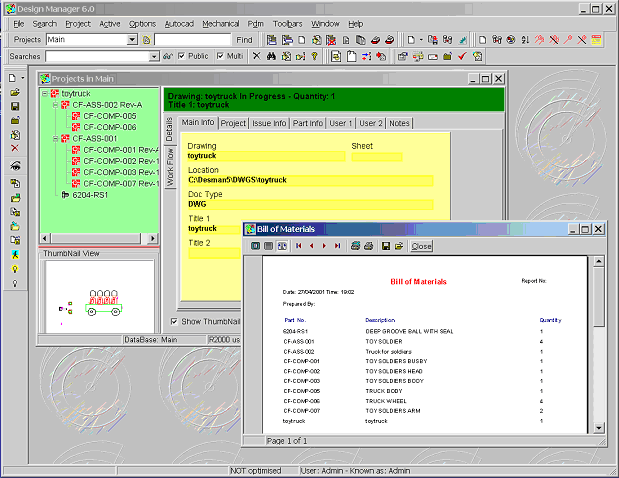Click the red-crossed document icon in top toolbar

coord(331,39)
